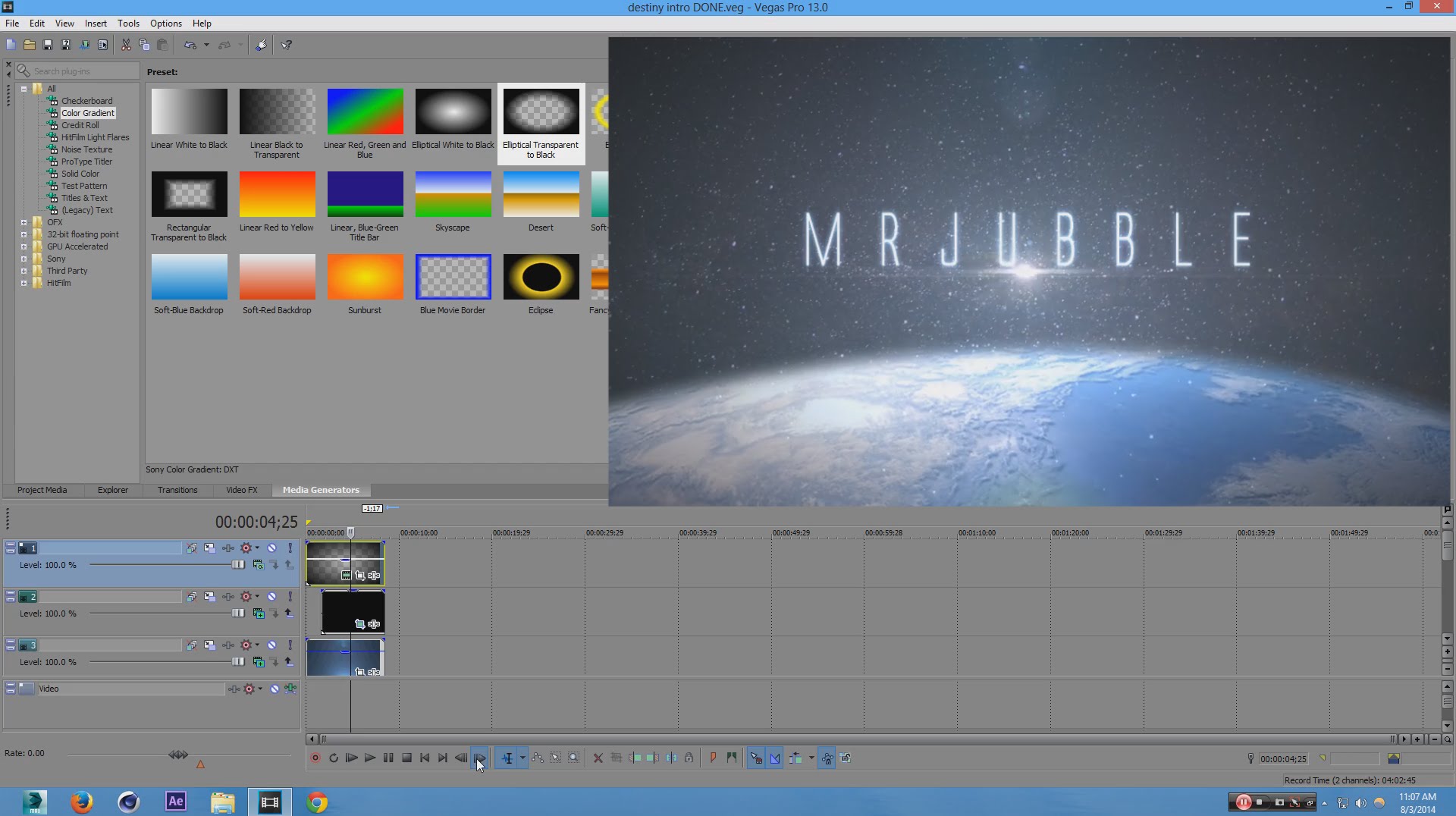1456x816 pixels.
Task: Click the scissors Cut icon in toolbar
Action: pyautogui.click(x=126, y=45)
